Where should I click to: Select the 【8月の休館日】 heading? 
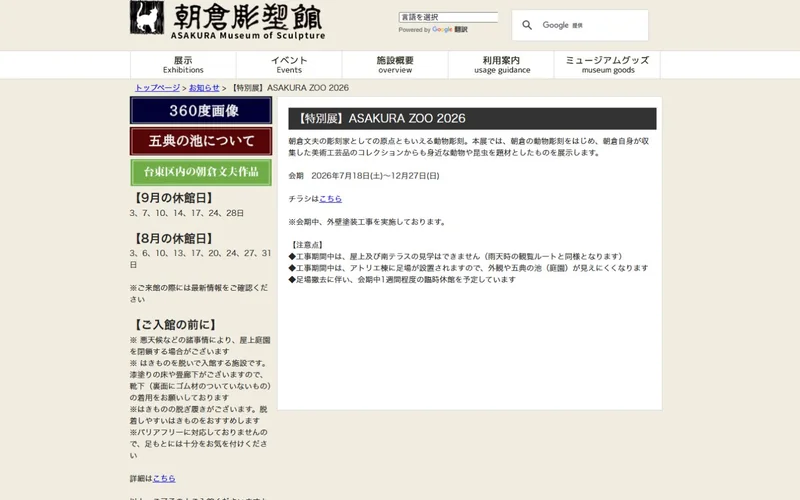[x=173, y=239]
